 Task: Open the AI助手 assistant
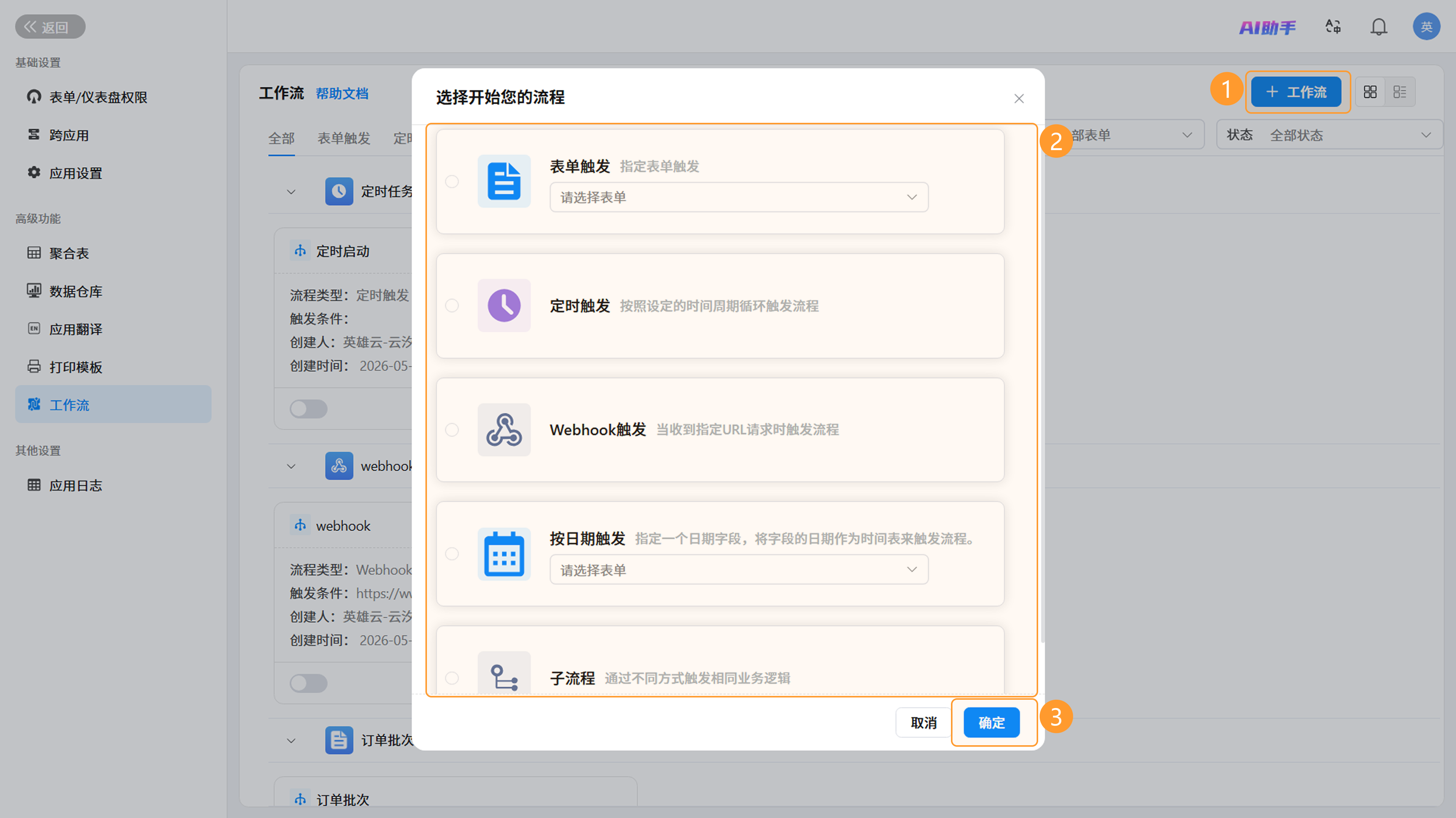pyautogui.click(x=1267, y=27)
